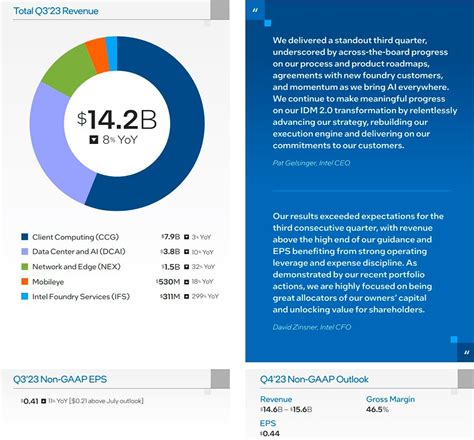The image size is (474, 440).
Task: Click the '299% YoY' text
Action: point(205,296)
